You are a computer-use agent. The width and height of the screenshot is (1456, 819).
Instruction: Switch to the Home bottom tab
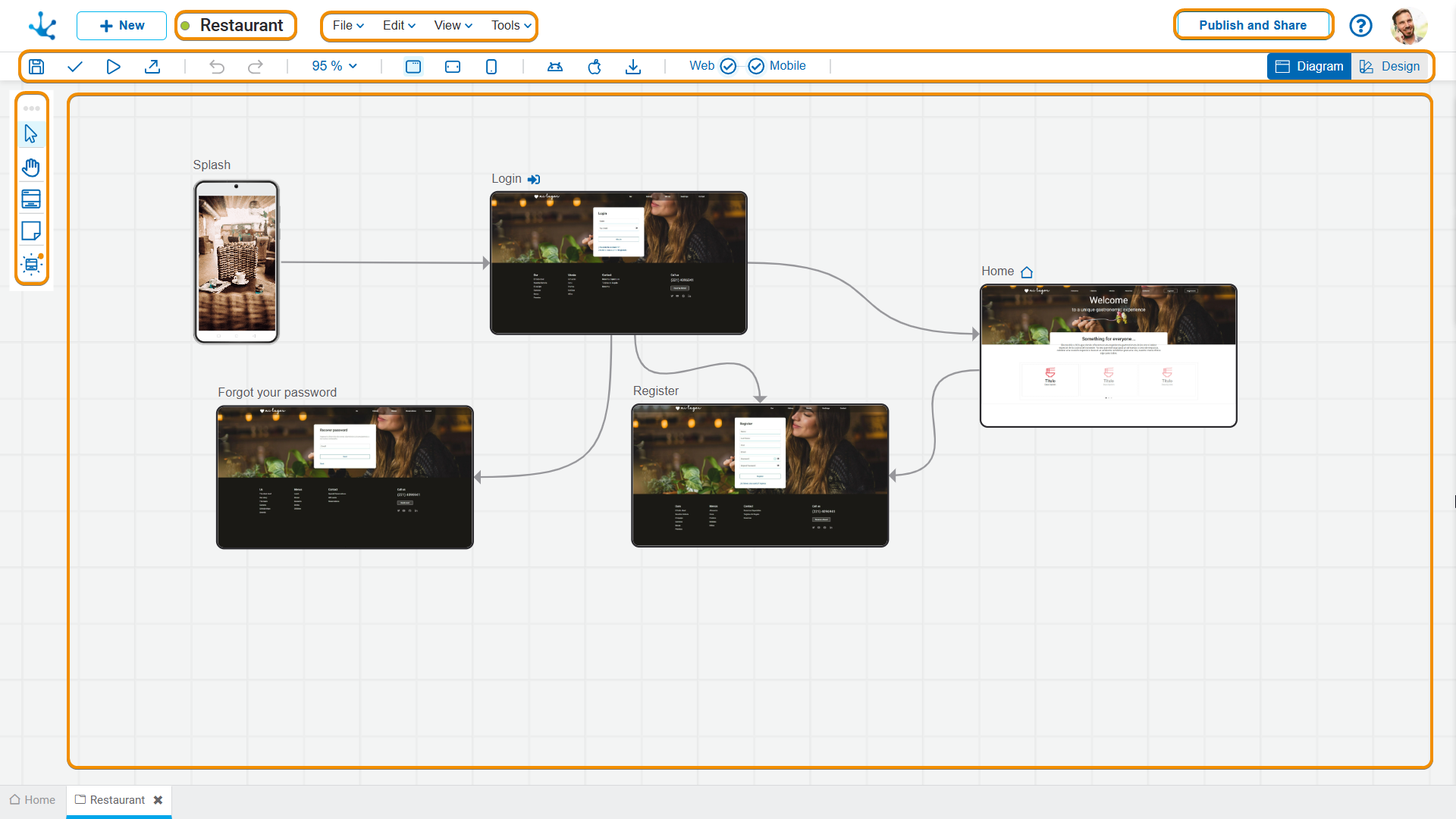(33, 800)
